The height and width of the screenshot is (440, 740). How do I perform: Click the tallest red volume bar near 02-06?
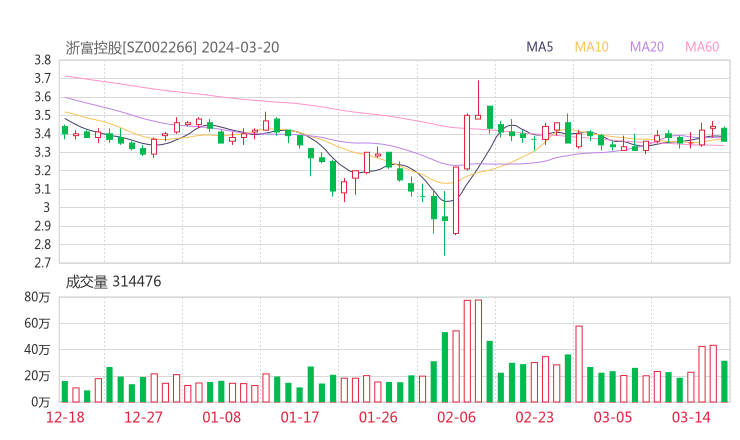coord(478,351)
